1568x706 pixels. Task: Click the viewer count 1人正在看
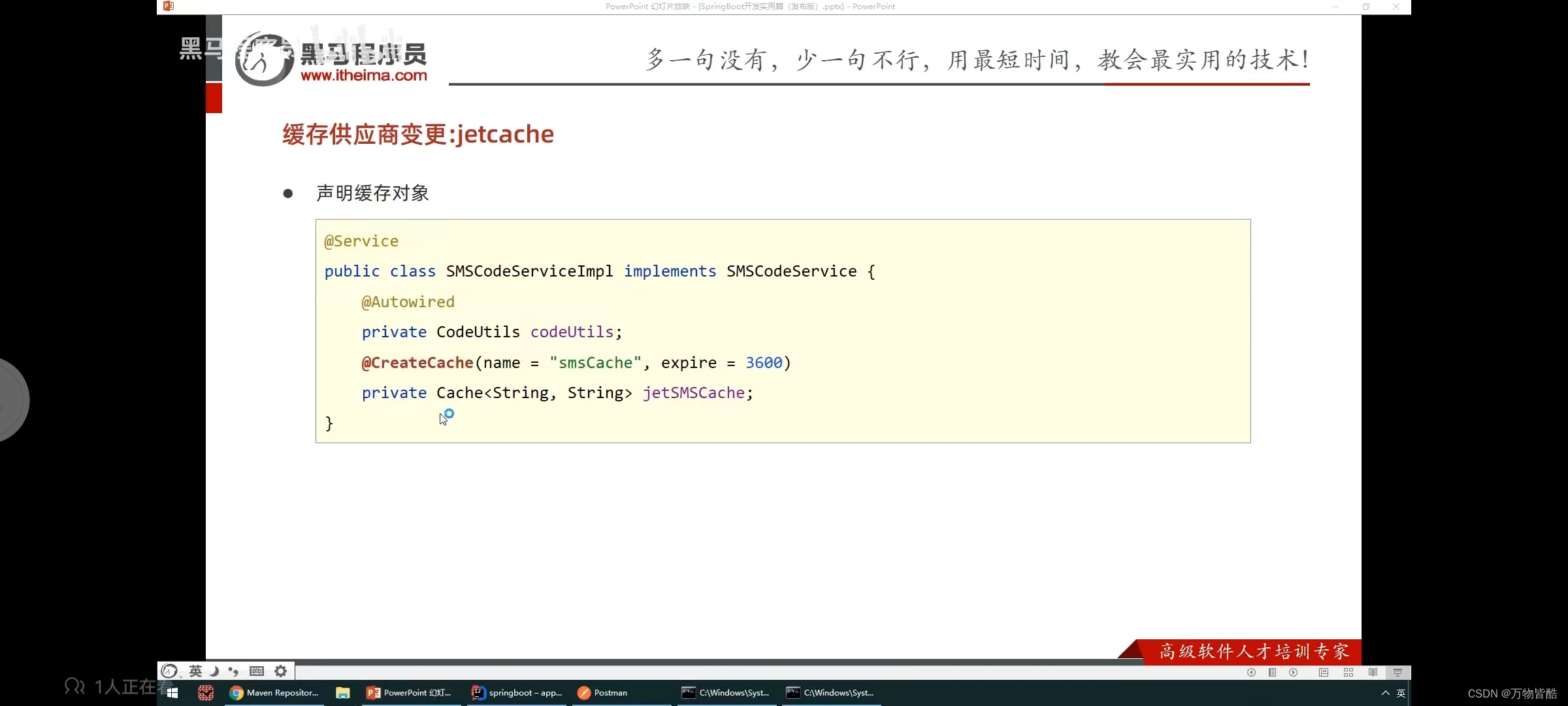(x=134, y=686)
